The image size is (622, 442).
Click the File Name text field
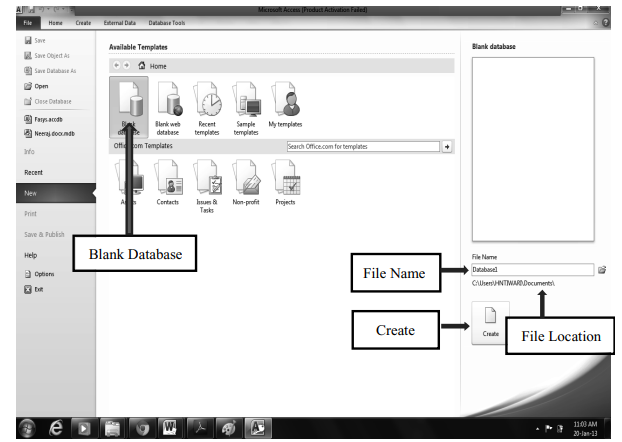pos(531,269)
